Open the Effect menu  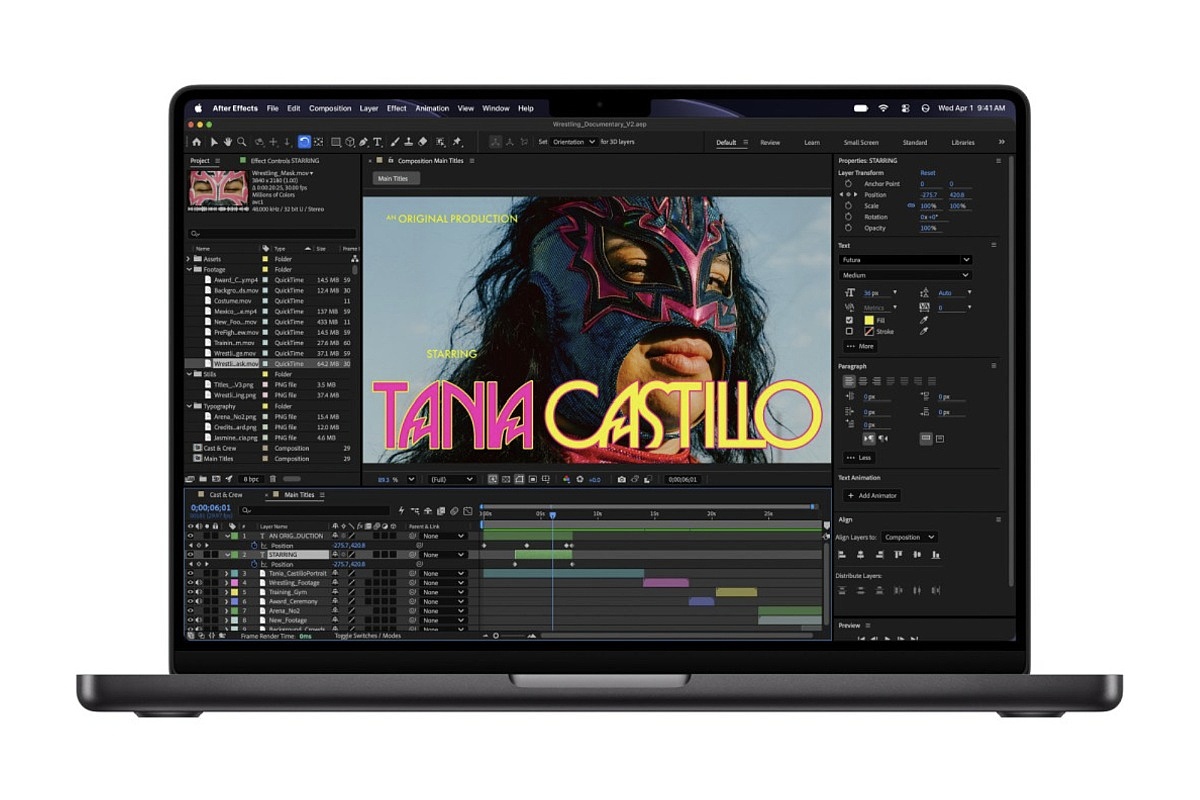click(397, 108)
